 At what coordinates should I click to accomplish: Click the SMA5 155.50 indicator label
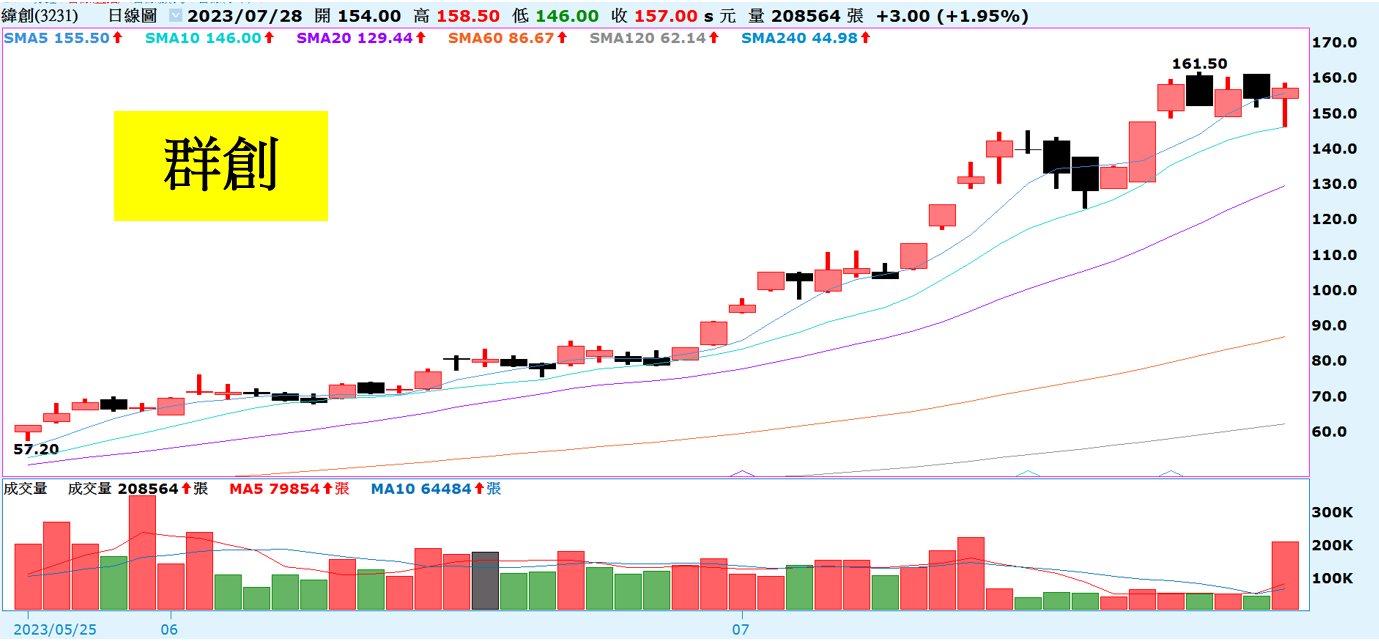tap(56, 38)
